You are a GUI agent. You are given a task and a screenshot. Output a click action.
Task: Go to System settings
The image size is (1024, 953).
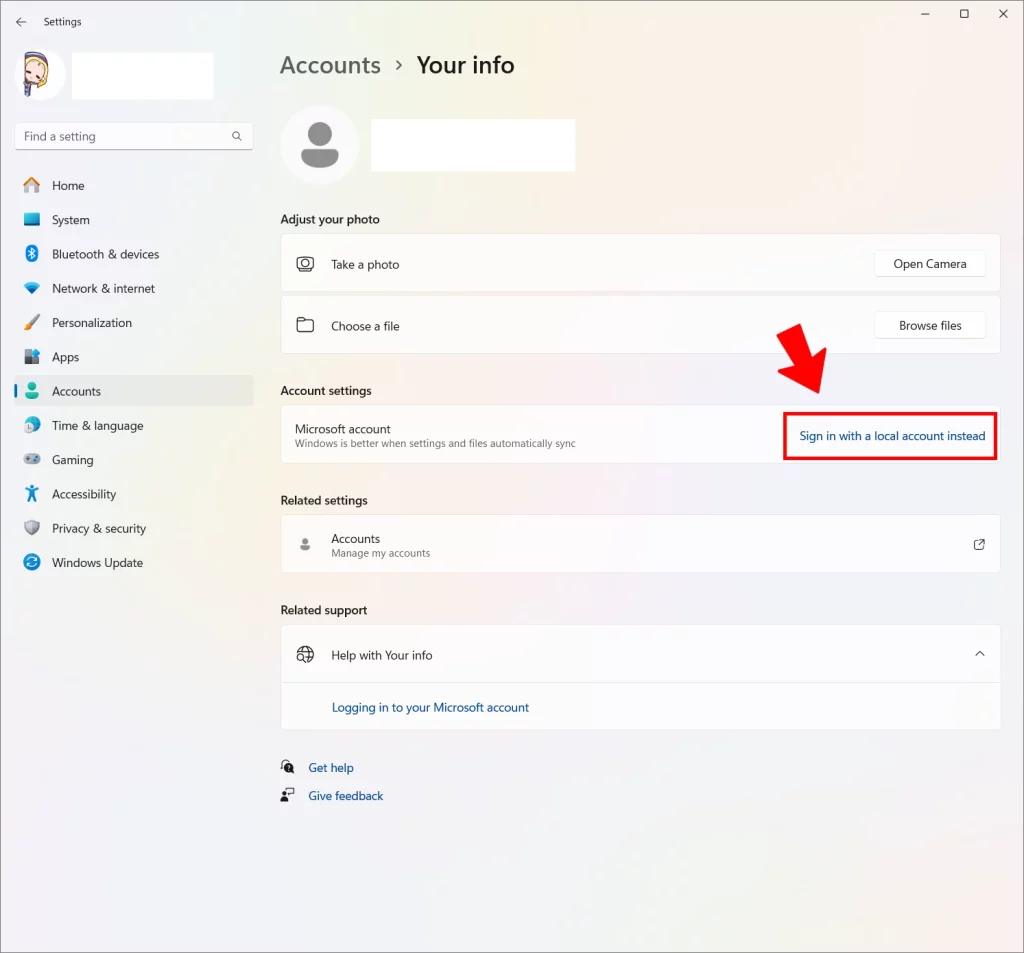point(134,219)
